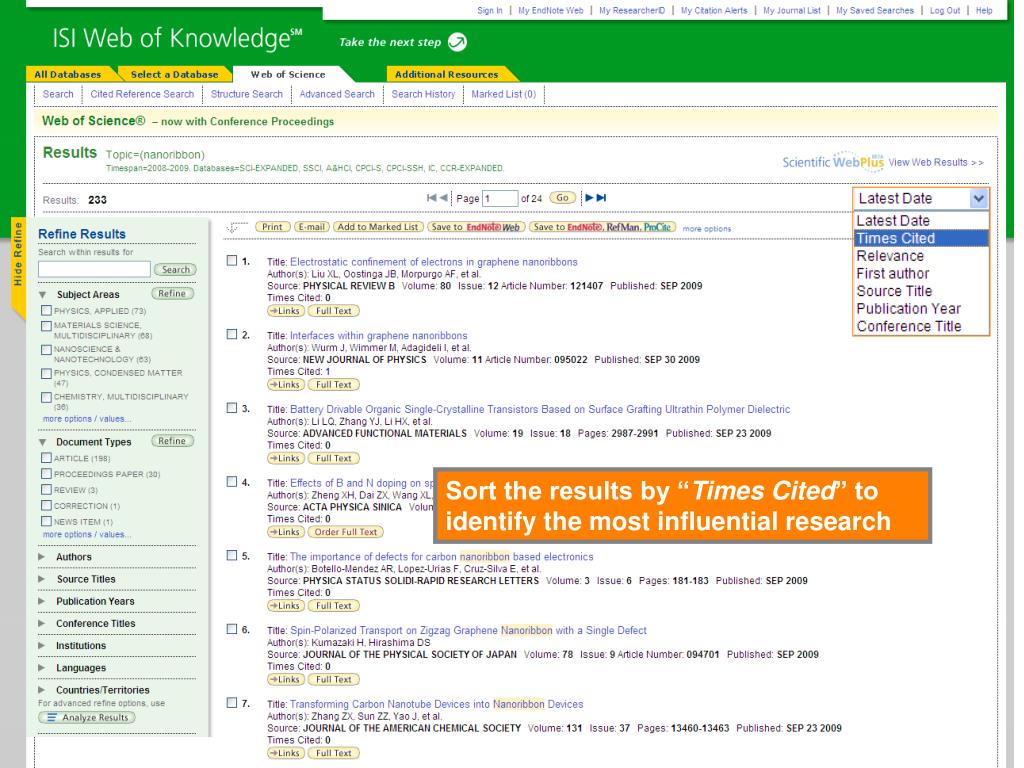Go to the previous results page icon

coord(444,198)
